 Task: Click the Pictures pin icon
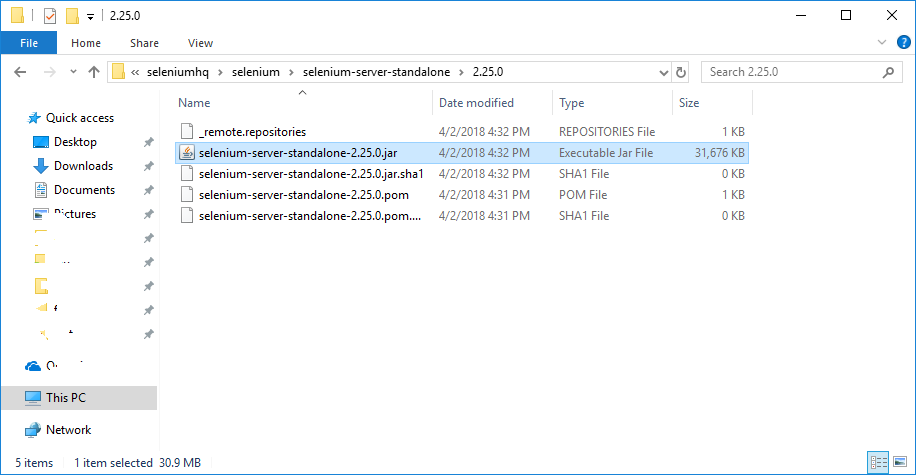coord(148,214)
